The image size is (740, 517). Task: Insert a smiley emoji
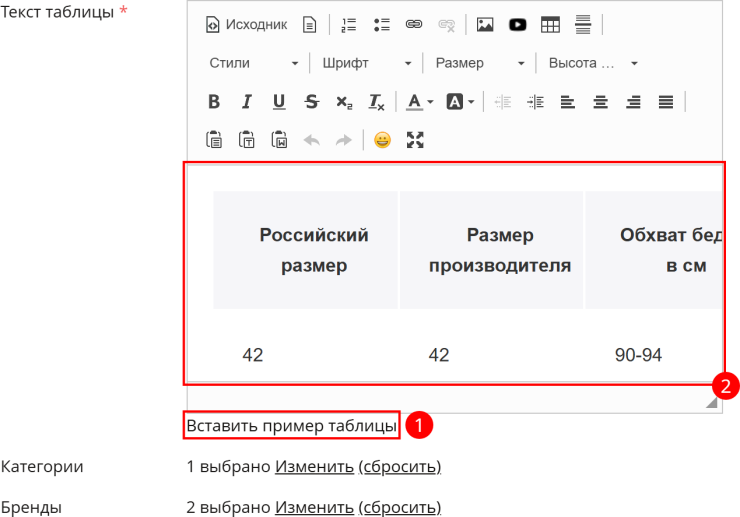tap(382, 140)
